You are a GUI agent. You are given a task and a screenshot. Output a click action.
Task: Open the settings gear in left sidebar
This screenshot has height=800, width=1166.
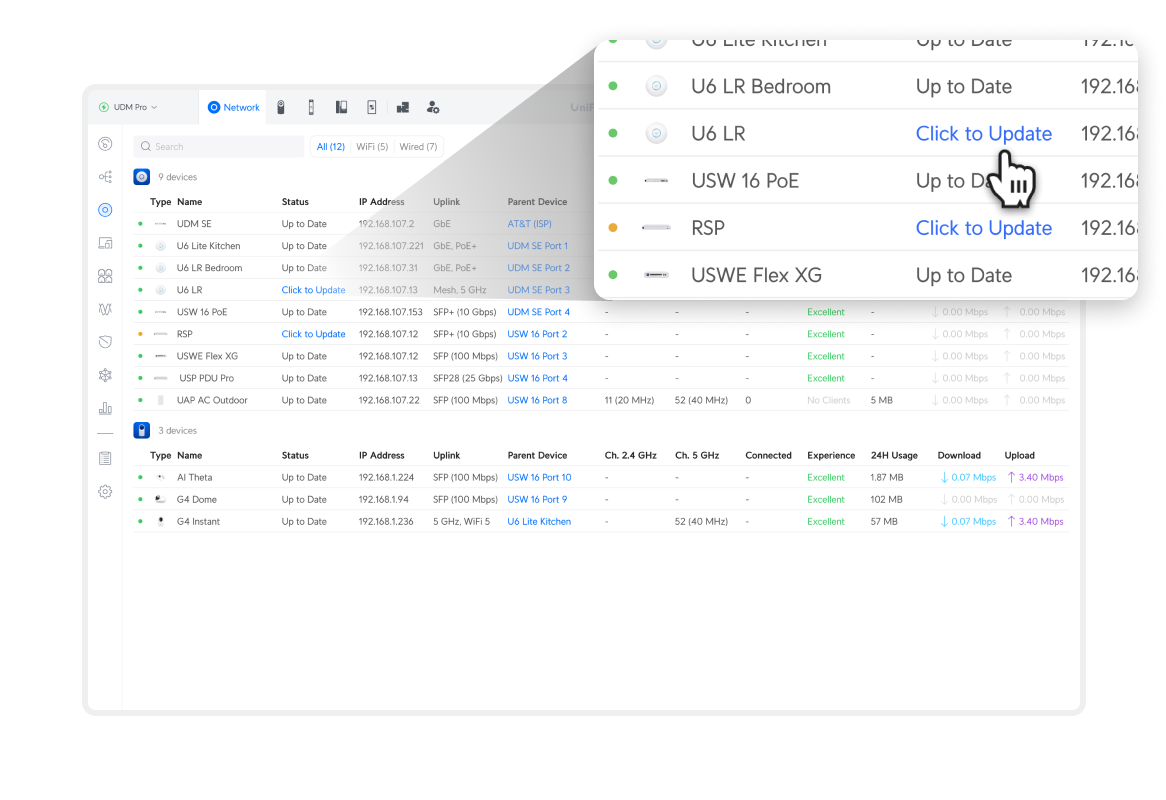coord(105,491)
